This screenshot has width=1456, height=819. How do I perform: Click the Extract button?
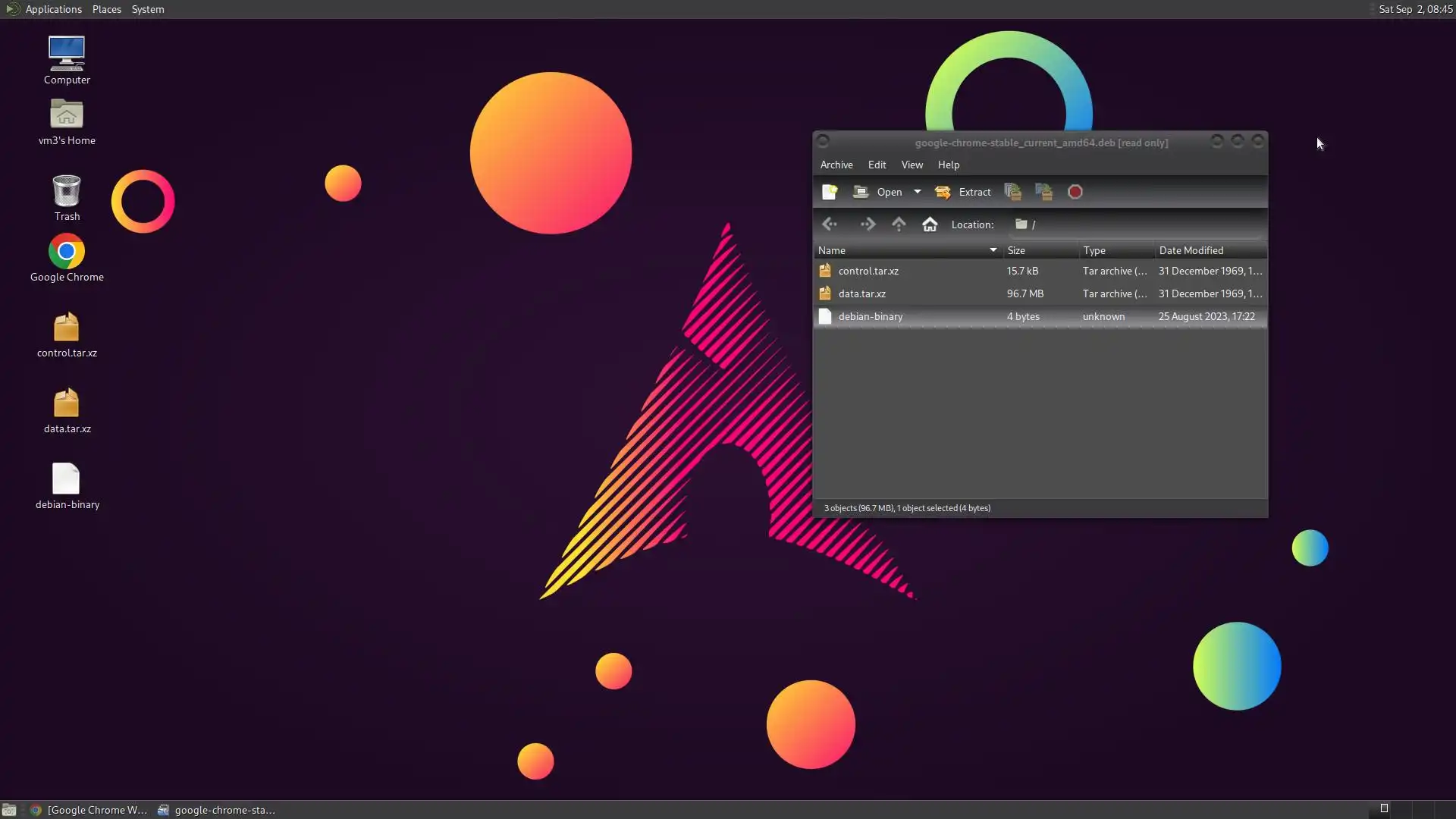tap(963, 192)
